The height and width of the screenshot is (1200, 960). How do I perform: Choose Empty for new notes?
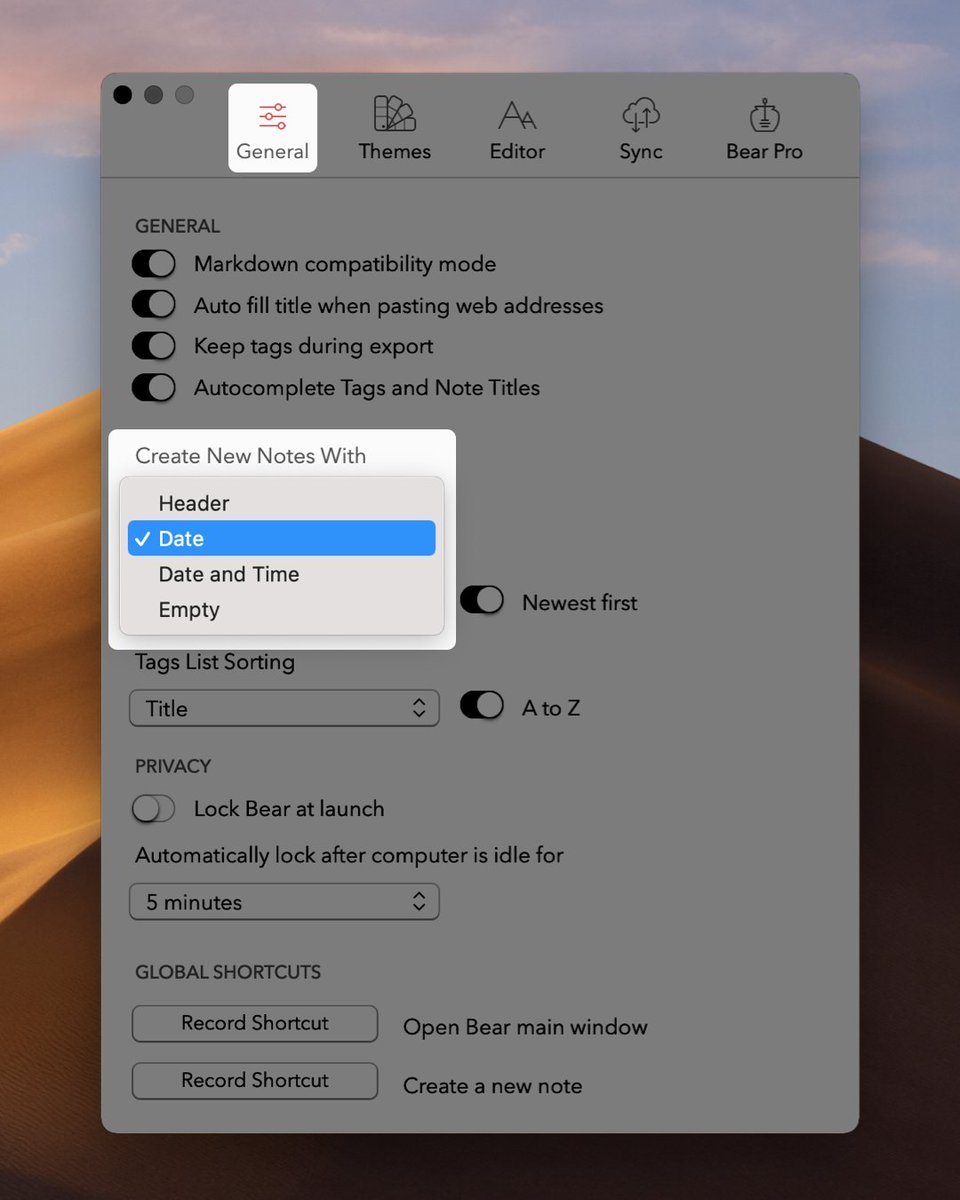coord(281,609)
